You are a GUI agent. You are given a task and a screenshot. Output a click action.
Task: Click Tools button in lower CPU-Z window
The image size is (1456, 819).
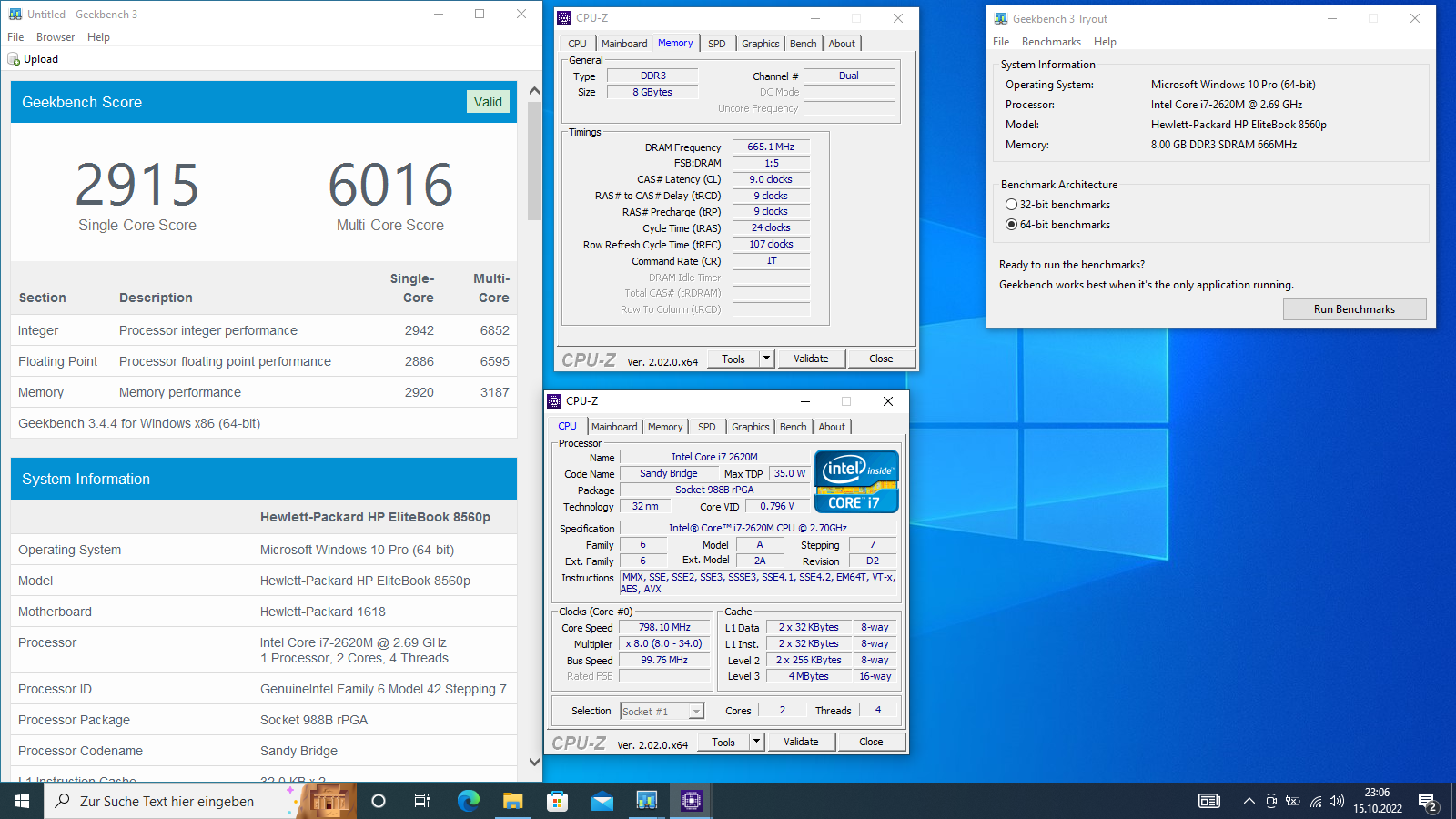point(723,742)
